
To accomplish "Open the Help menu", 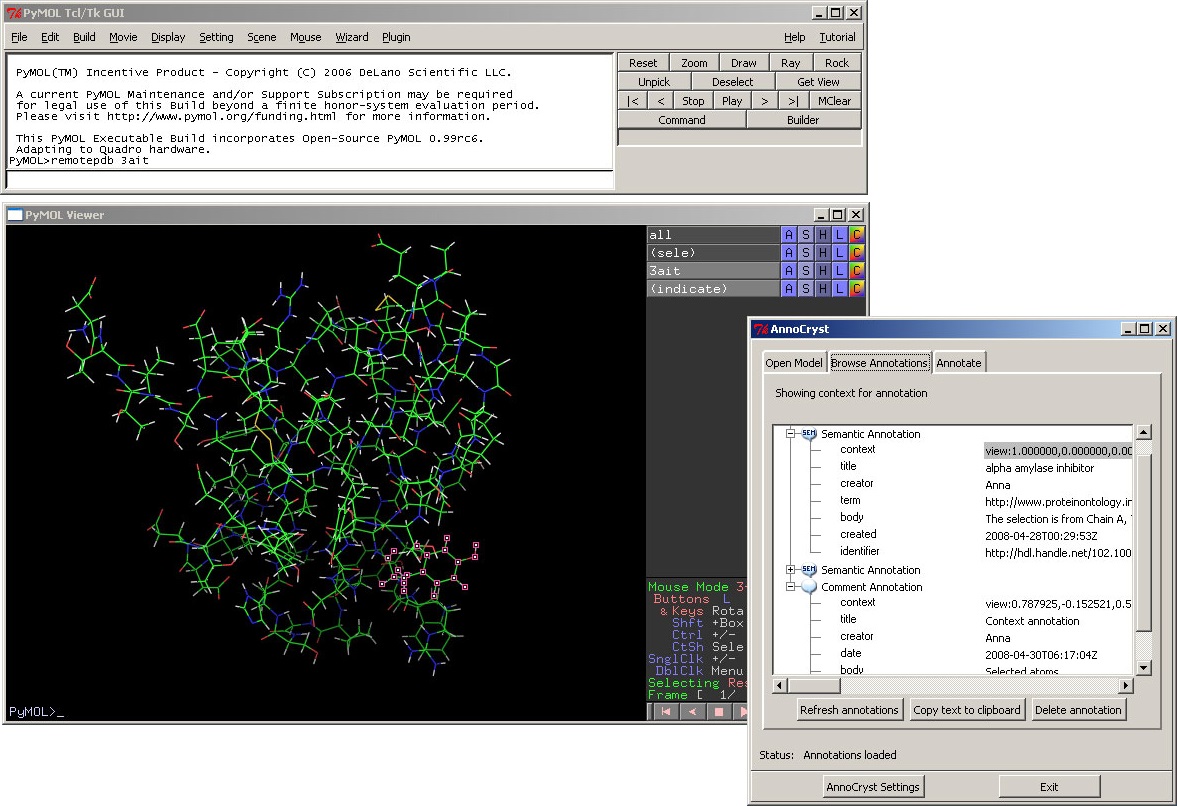I will [x=794, y=37].
